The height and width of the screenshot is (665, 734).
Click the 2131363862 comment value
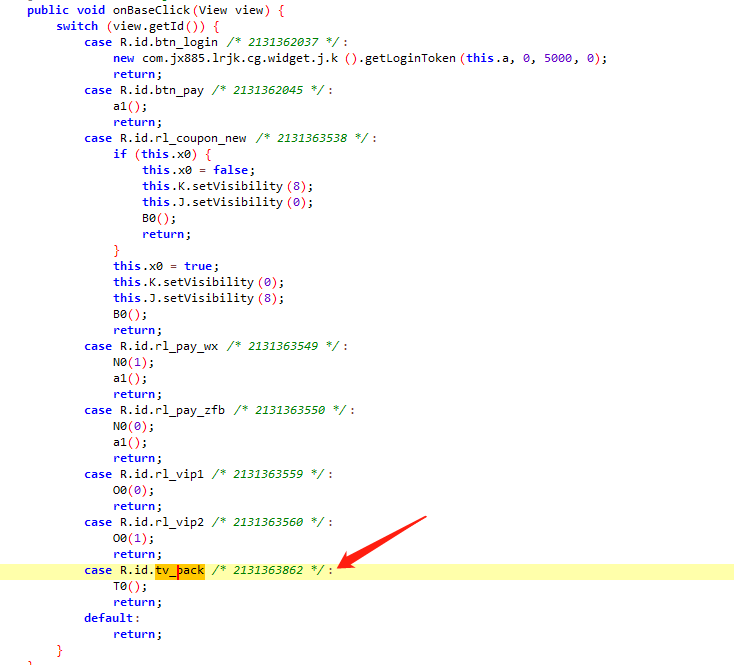tap(269, 570)
